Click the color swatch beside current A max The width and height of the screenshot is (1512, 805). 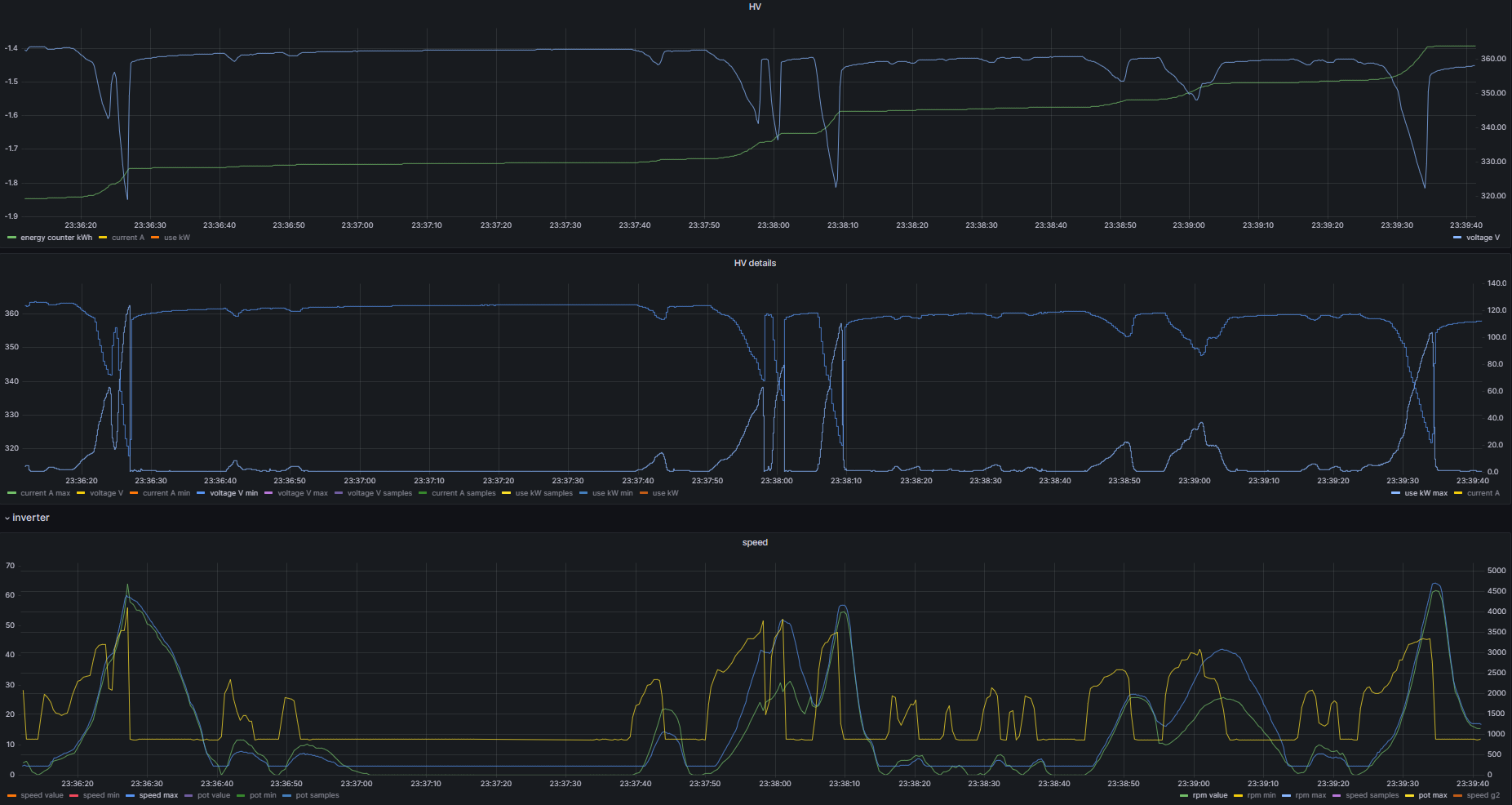point(12,493)
